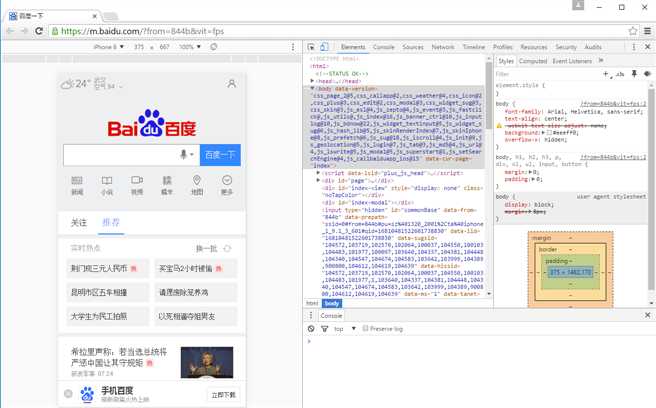Screen dimensions: 656x408
Task: Clear the console with the clear icon
Action: [311, 329]
